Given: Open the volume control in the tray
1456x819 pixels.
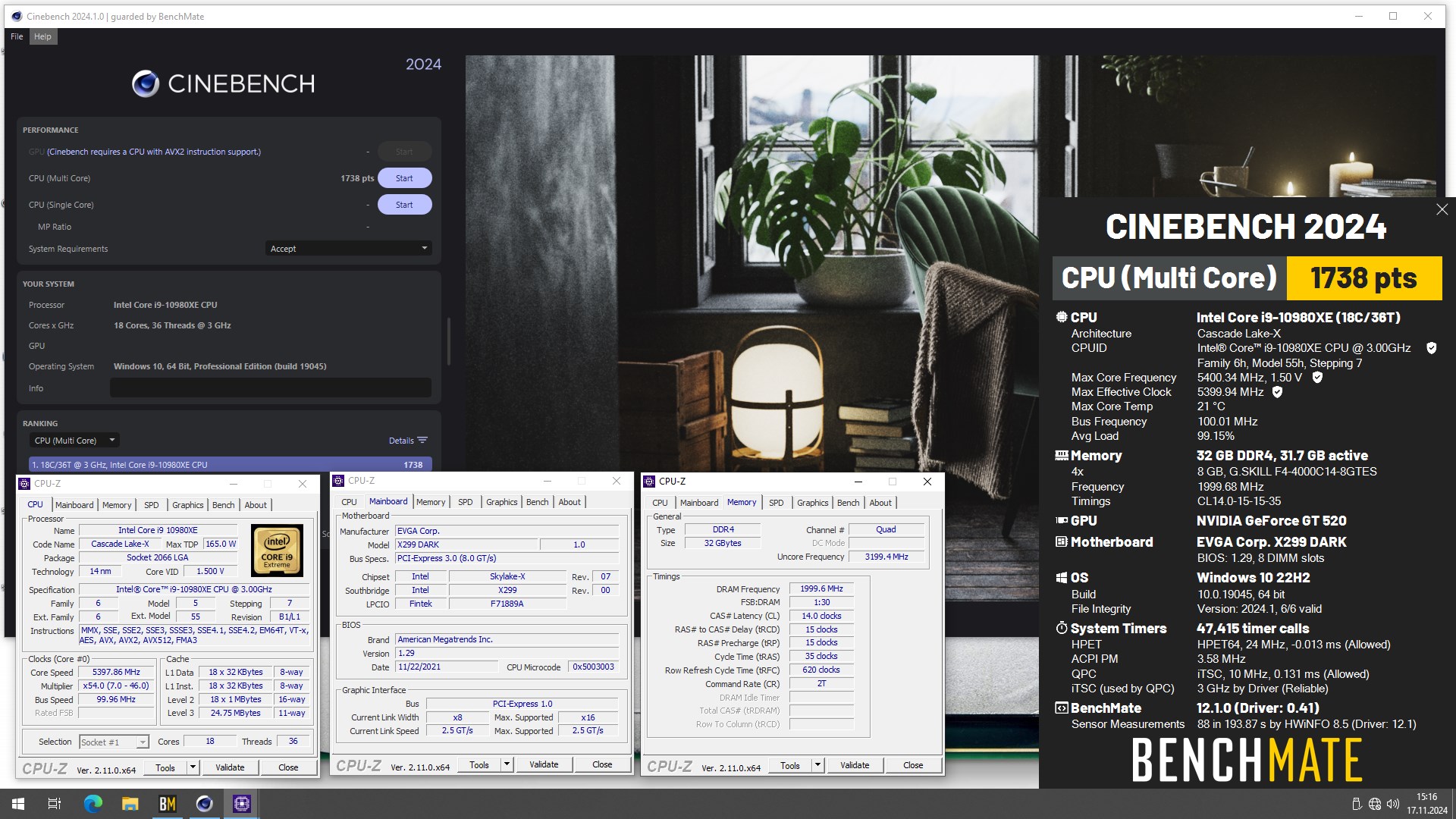Looking at the screenshot, I should (1392, 804).
